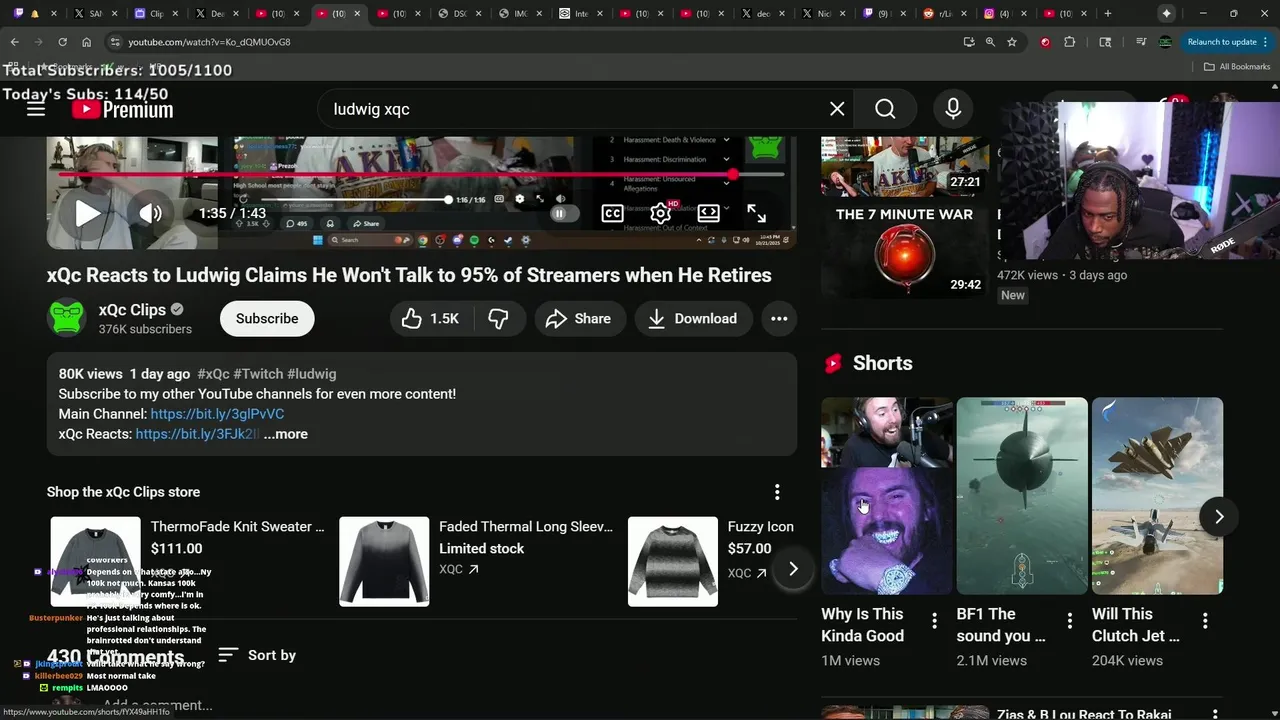Open ThermoFade Knit Sweater product thumbnail
Screen dimensions: 1280x720
(x=95, y=561)
